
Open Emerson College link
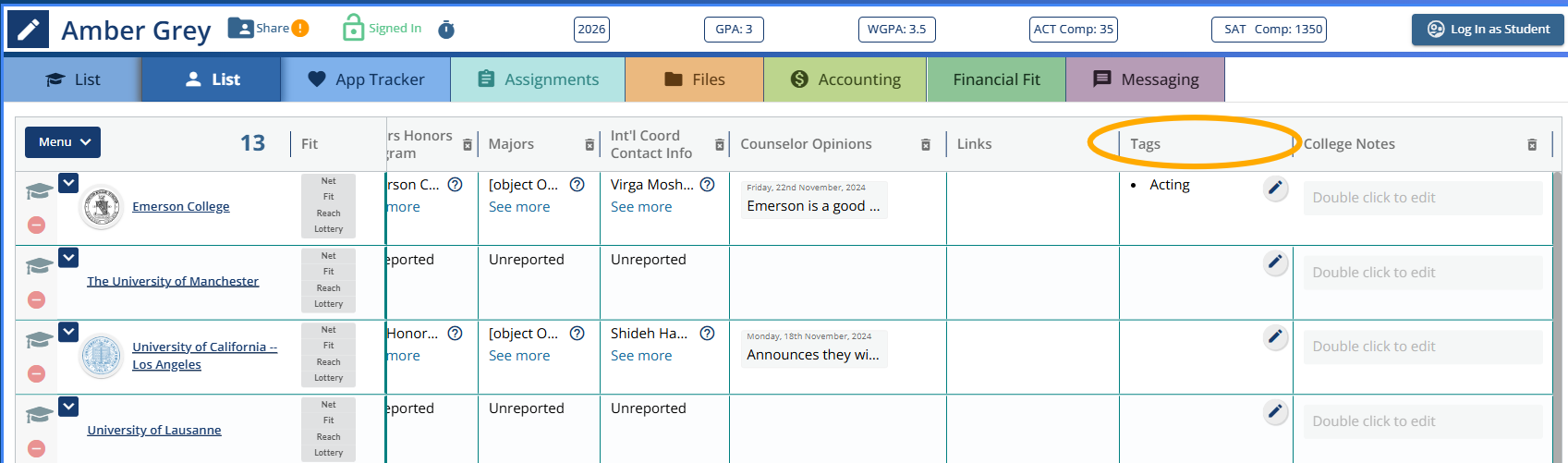click(180, 207)
